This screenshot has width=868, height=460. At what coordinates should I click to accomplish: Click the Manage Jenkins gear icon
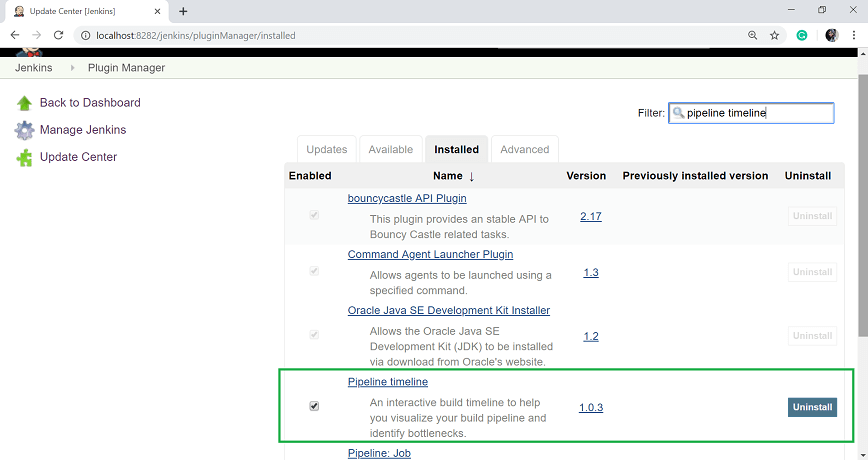[24, 130]
